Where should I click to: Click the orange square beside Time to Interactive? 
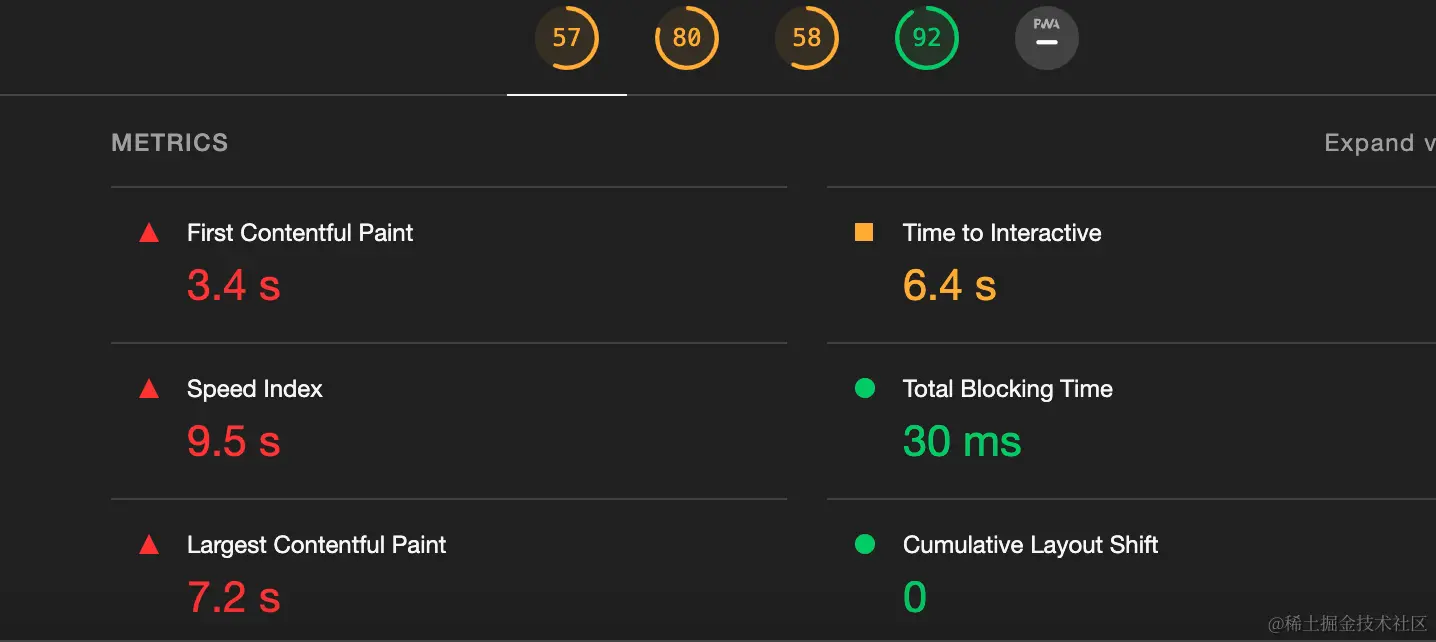864,232
